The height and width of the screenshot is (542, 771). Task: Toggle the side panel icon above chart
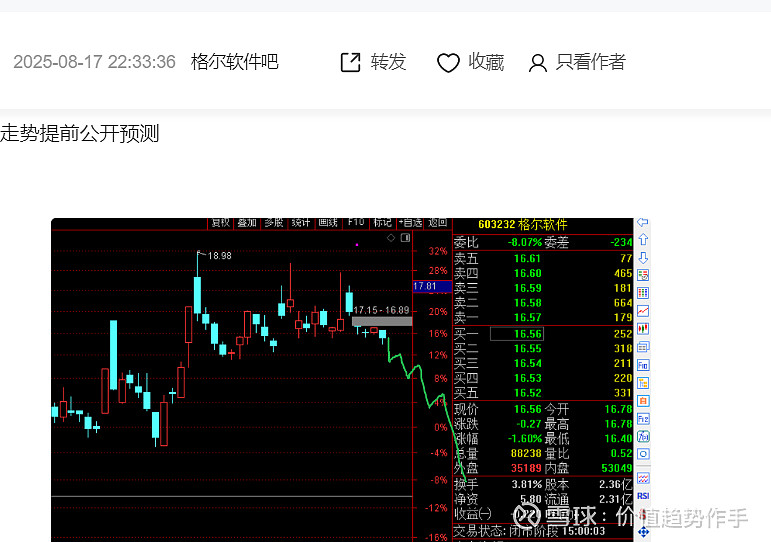[x=405, y=238]
